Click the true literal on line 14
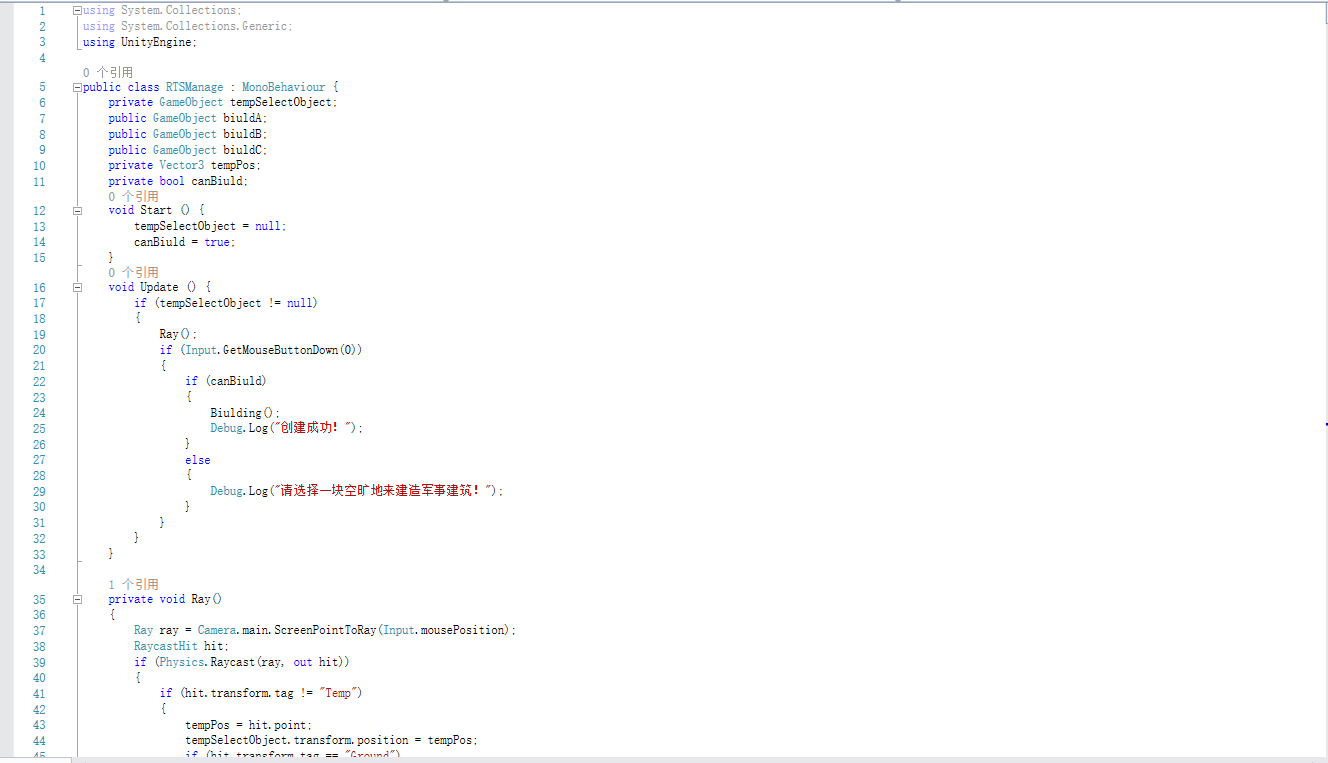 tap(217, 242)
